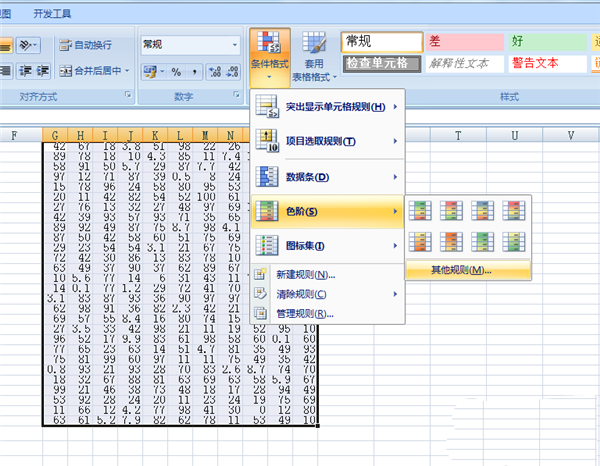Select column F header
Screen dimensions: 600x466
click(x=15, y=135)
